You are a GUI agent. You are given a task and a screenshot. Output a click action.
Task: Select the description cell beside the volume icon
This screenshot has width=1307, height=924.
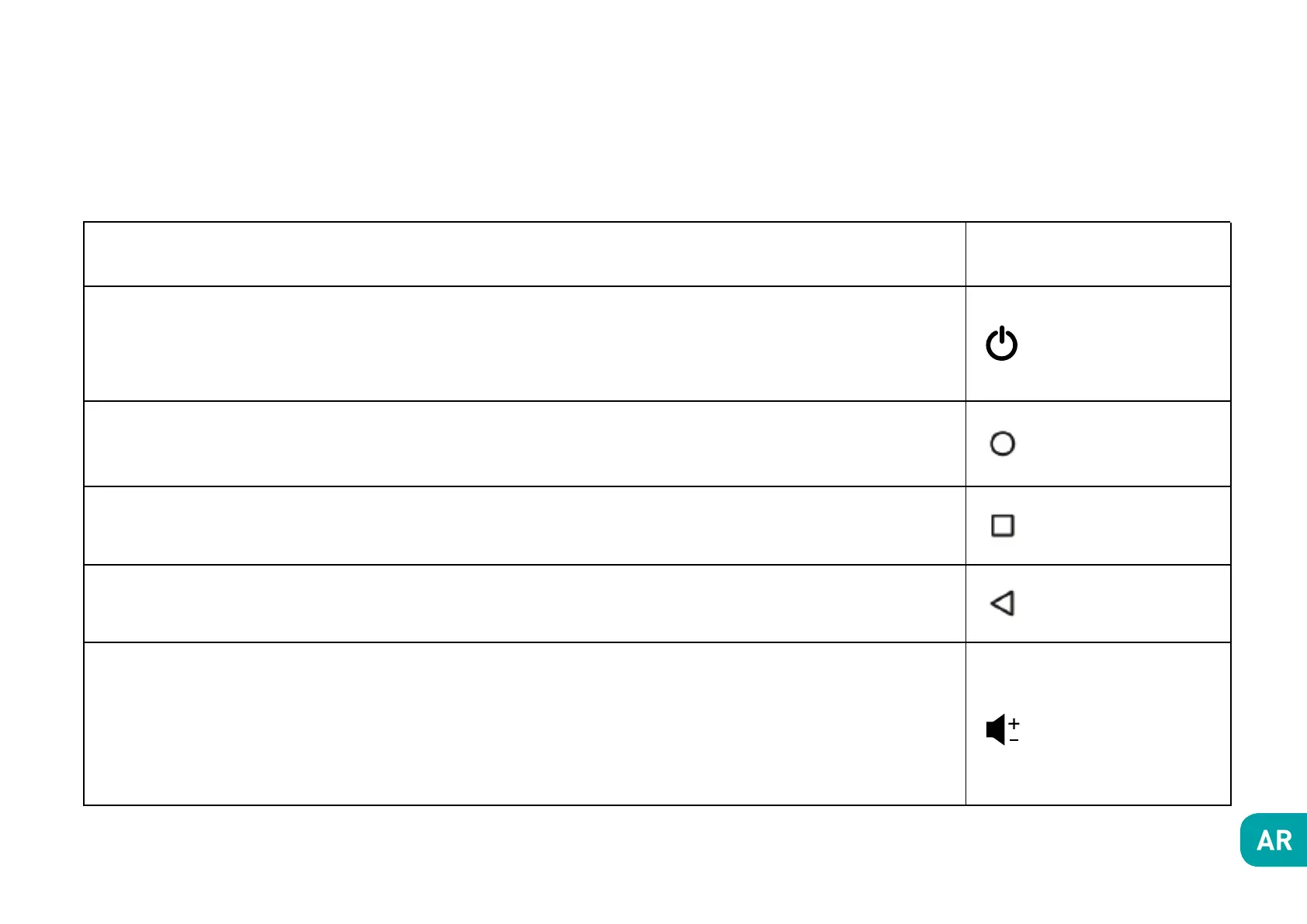point(524,724)
